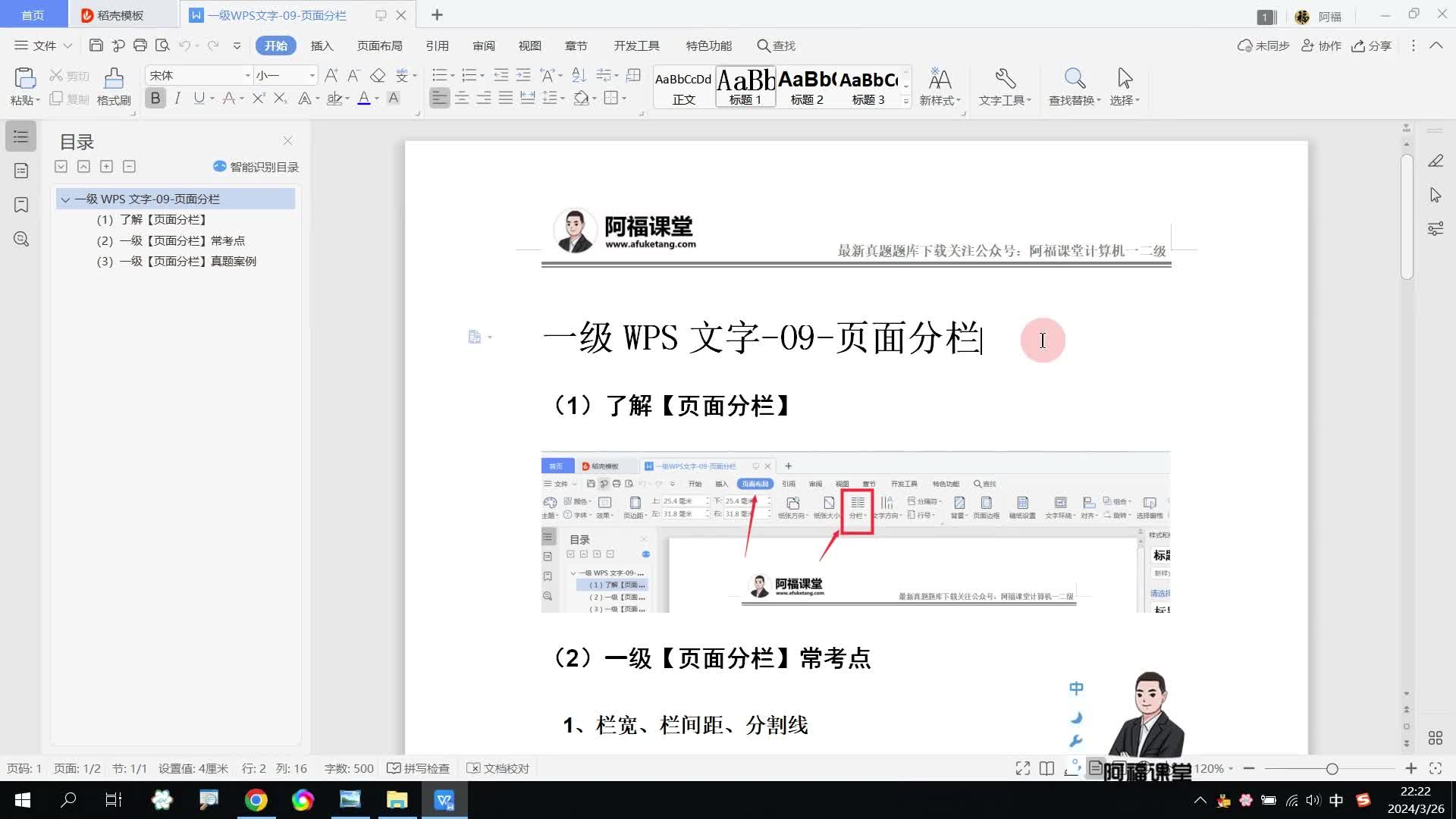Click the Text Tools (文字工具) wrench icon
The image size is (1456, 819).
point(1005,79)
